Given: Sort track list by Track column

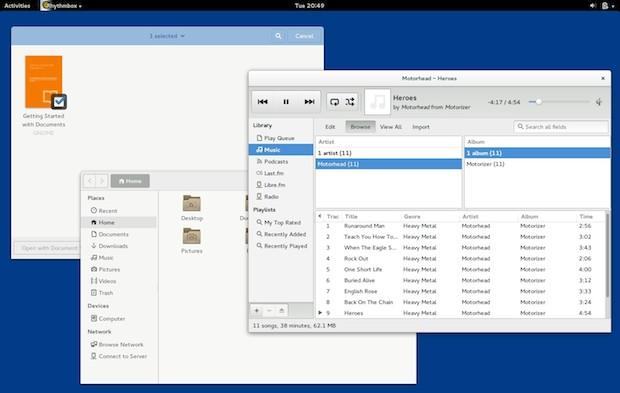Looking at the screenshot, I should tap(333, 216).
